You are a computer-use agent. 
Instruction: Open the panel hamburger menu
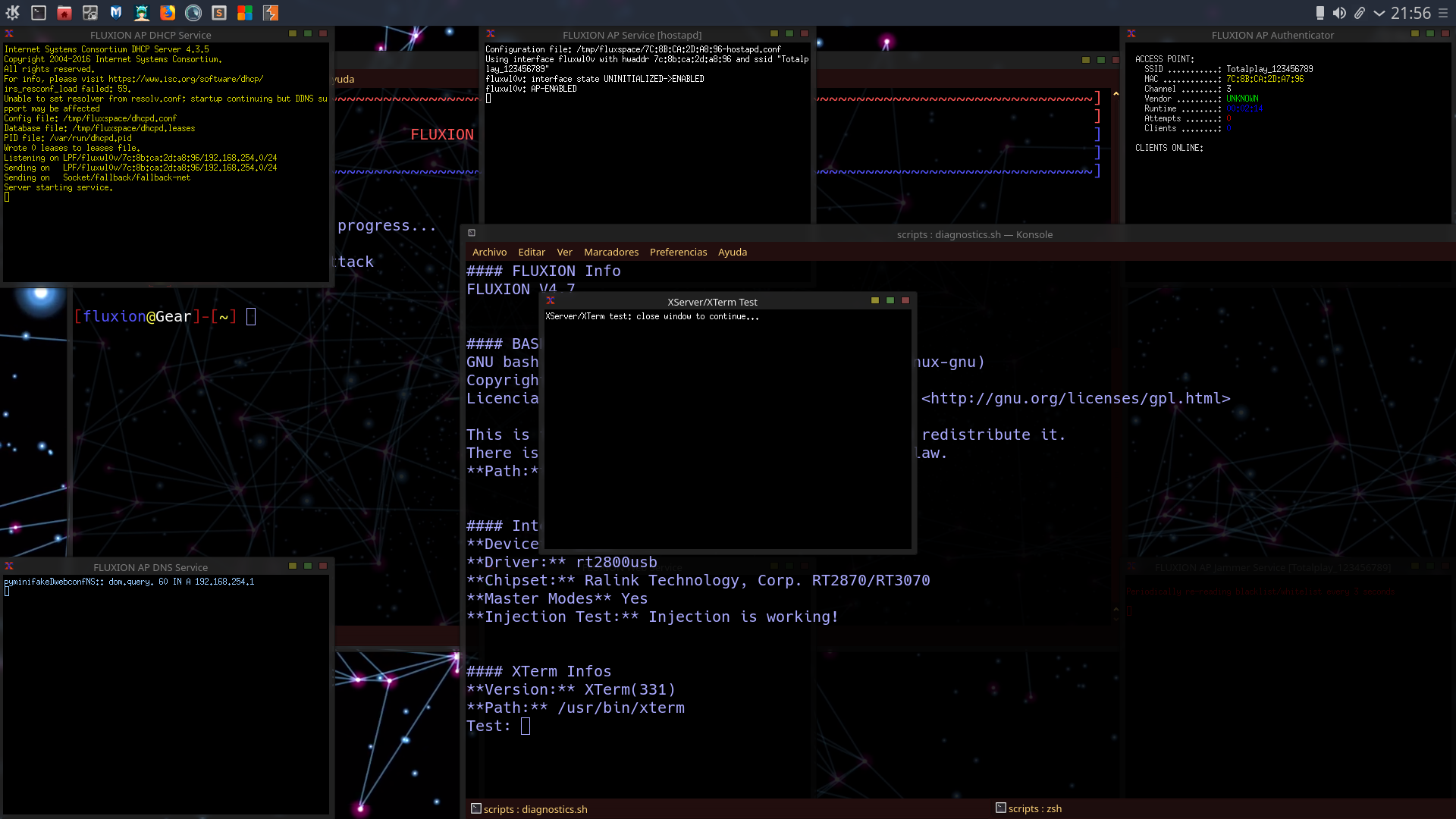click(1443, 13)
